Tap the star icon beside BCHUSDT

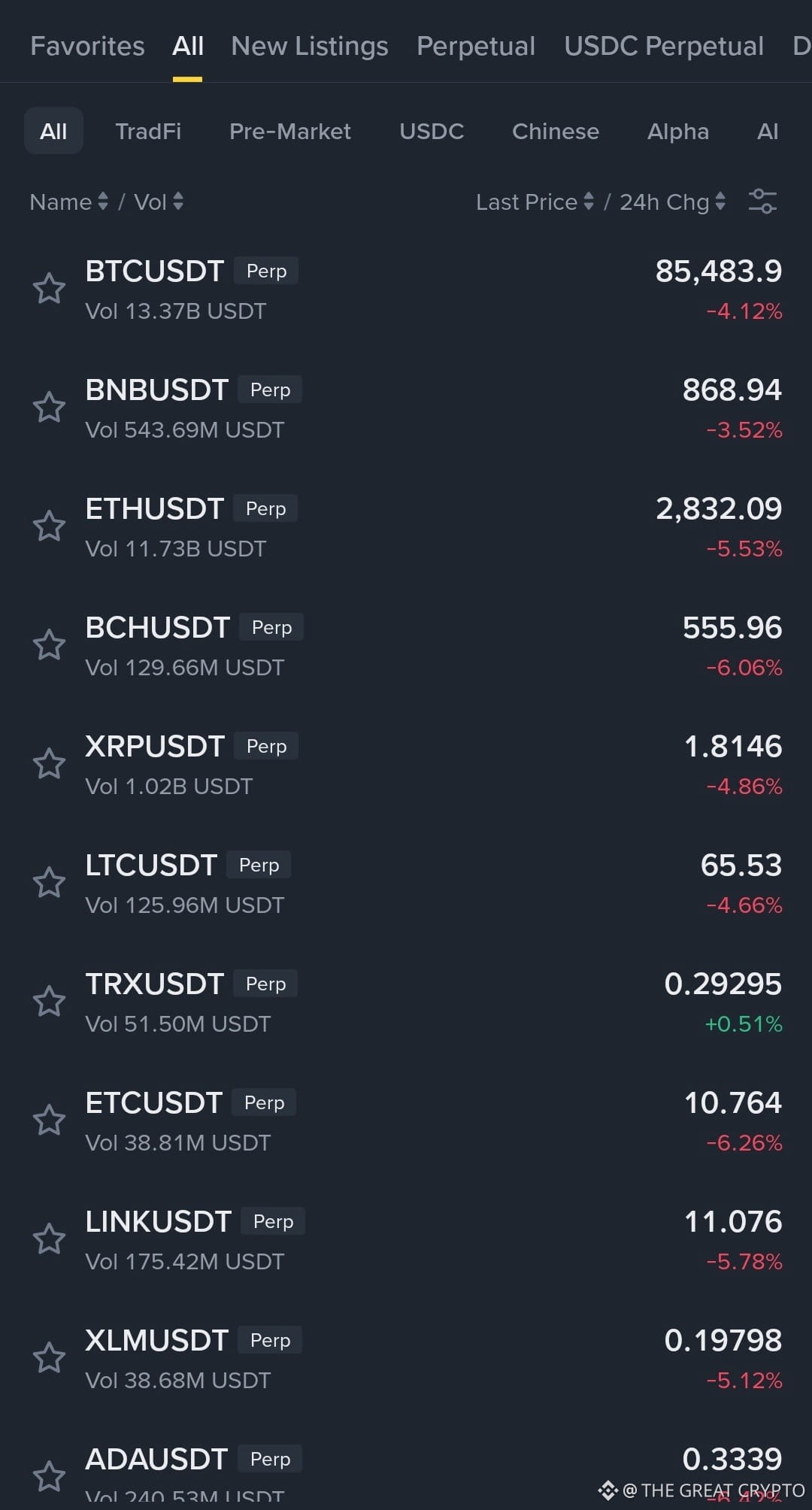point(50,645)
